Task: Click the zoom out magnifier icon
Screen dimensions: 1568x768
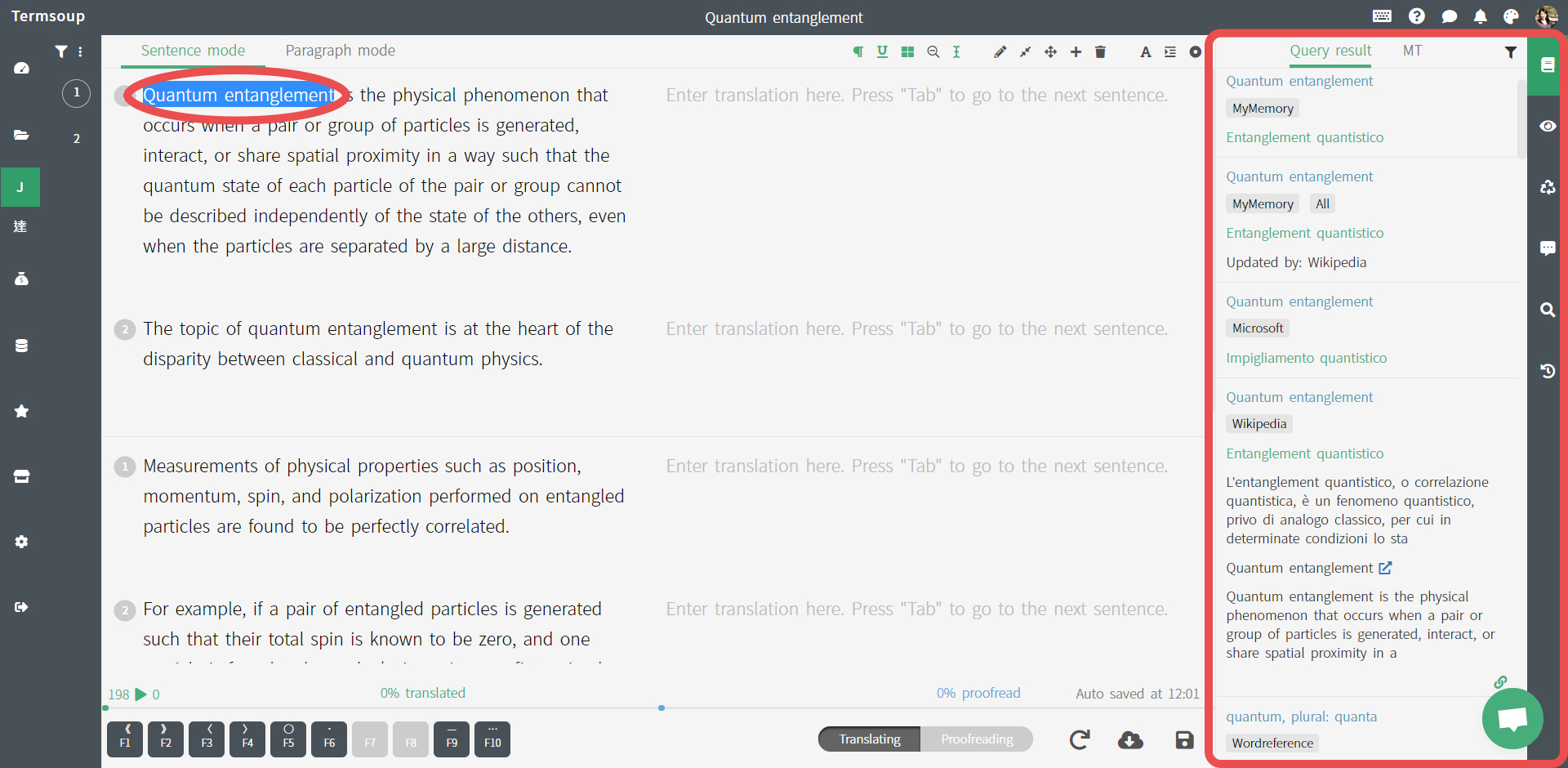Action: pos(933,51)
